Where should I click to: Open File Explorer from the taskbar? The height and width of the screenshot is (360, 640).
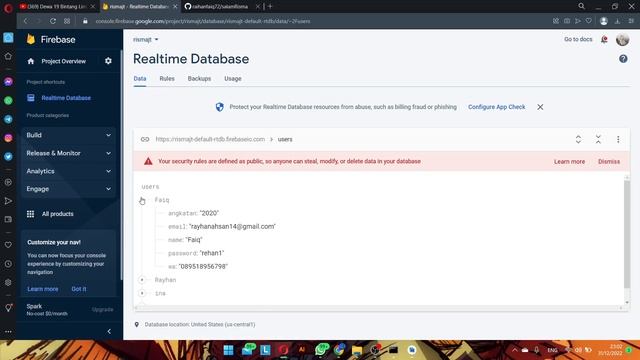click(x=357, y=350)
